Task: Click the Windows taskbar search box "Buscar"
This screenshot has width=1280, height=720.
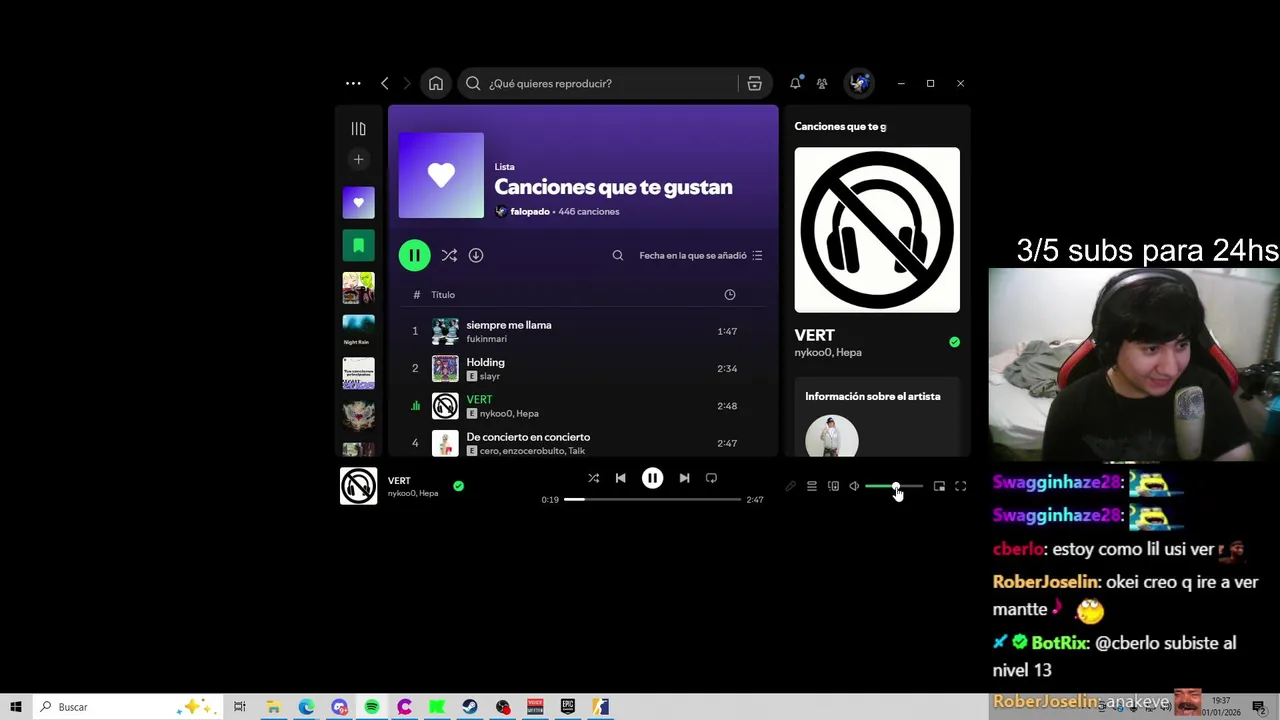Action: [128, 707]
